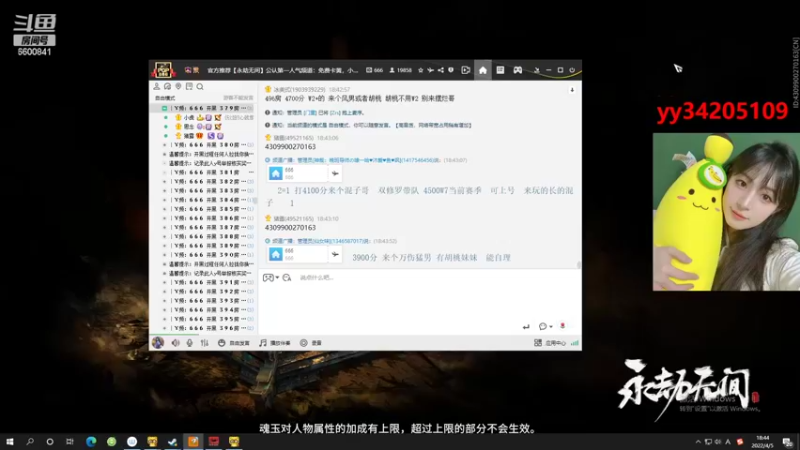The width and height of the screenshot is (800, 450).
Task: Open the app center button
Action: click(x=549, y=343)
